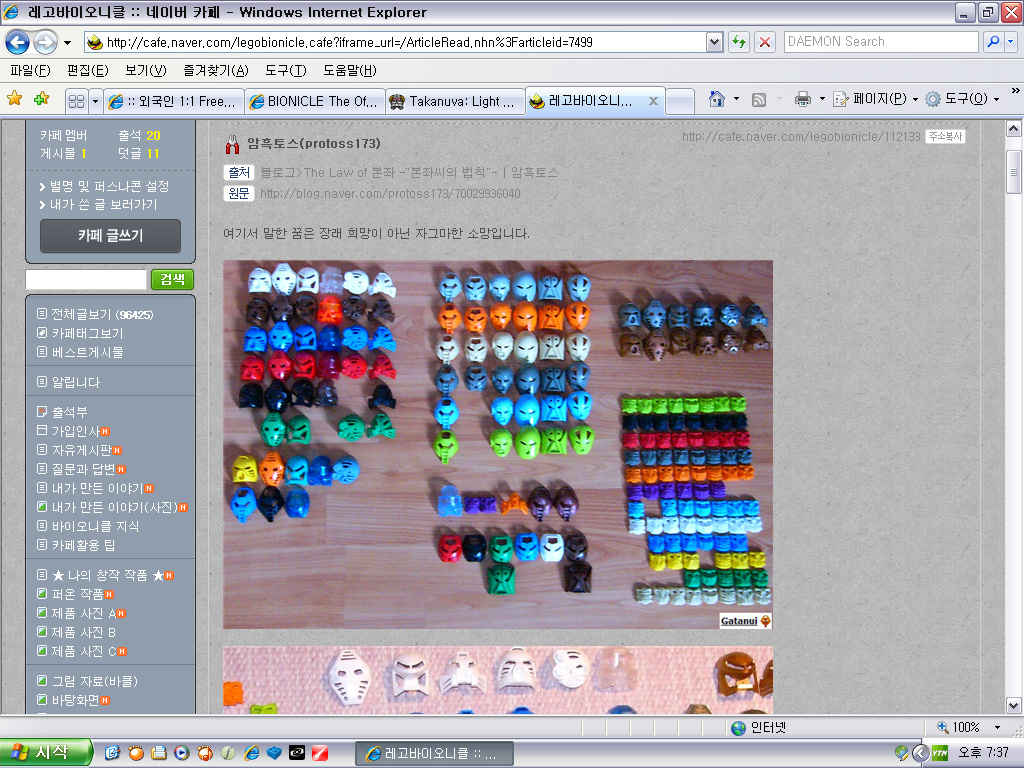Click the Windows 시작 Start button
The image size is (1024, 768).
[44, 753]
